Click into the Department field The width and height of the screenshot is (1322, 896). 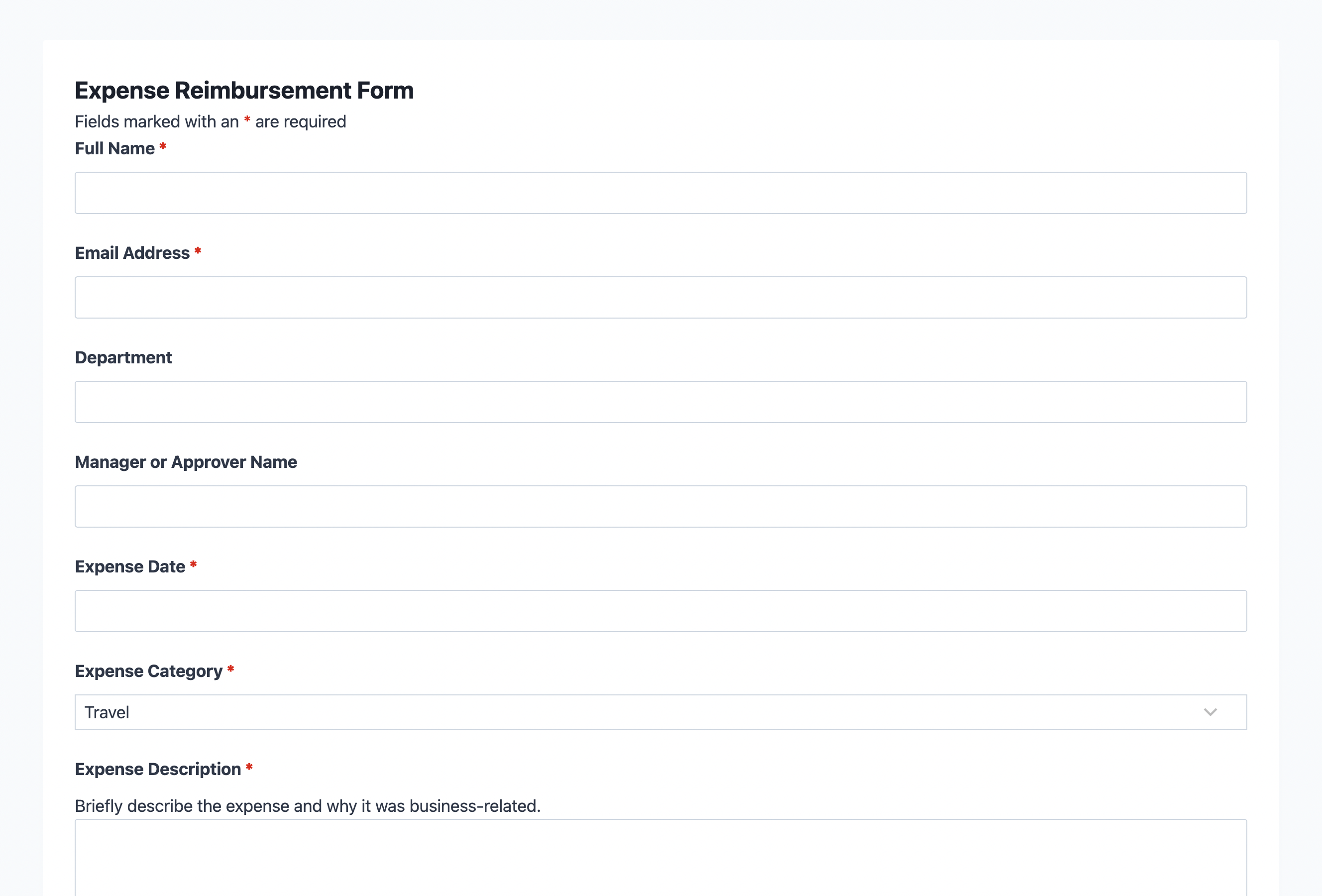[x=661, y=402]
